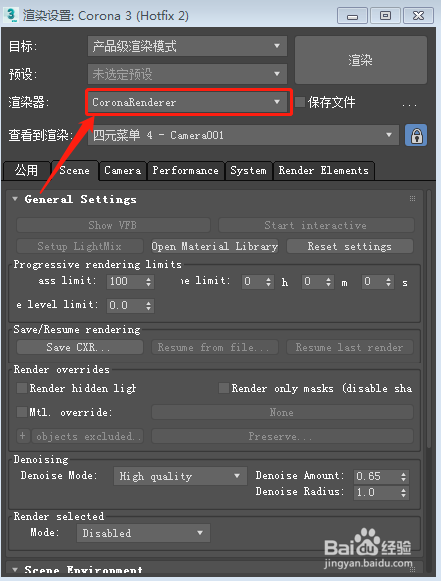441x581 pixels.
Task: Toggle Render hidden lights checkbox
Action: point(22,388)
